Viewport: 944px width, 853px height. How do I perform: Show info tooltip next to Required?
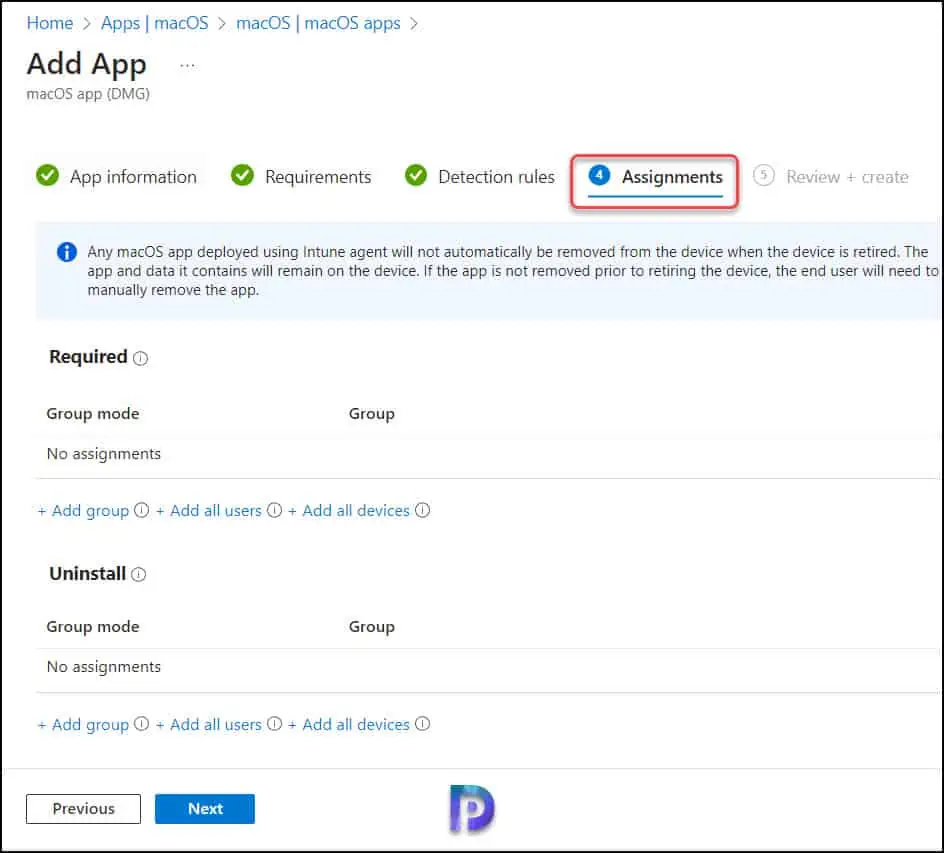[x=140, y=358]
